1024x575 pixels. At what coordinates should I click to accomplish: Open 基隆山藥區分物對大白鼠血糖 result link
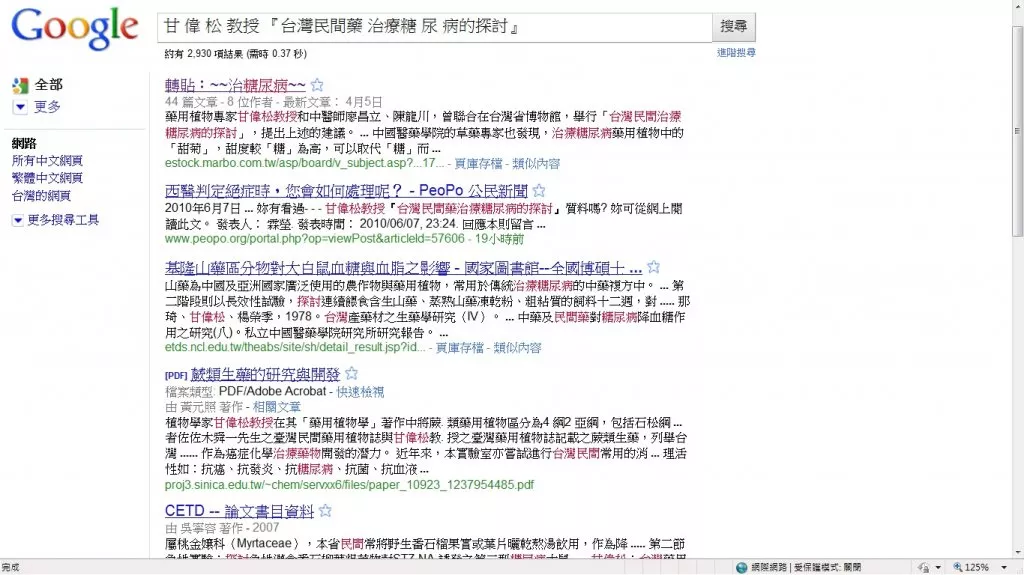[x=403, y=268]
